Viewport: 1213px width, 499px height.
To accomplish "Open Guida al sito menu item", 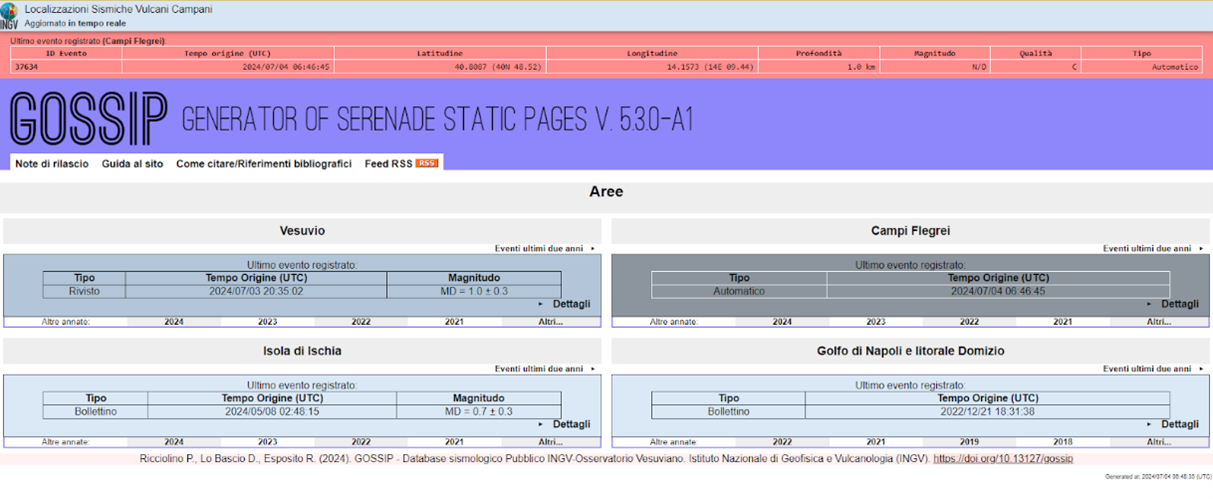I will [x=132, y=163].
